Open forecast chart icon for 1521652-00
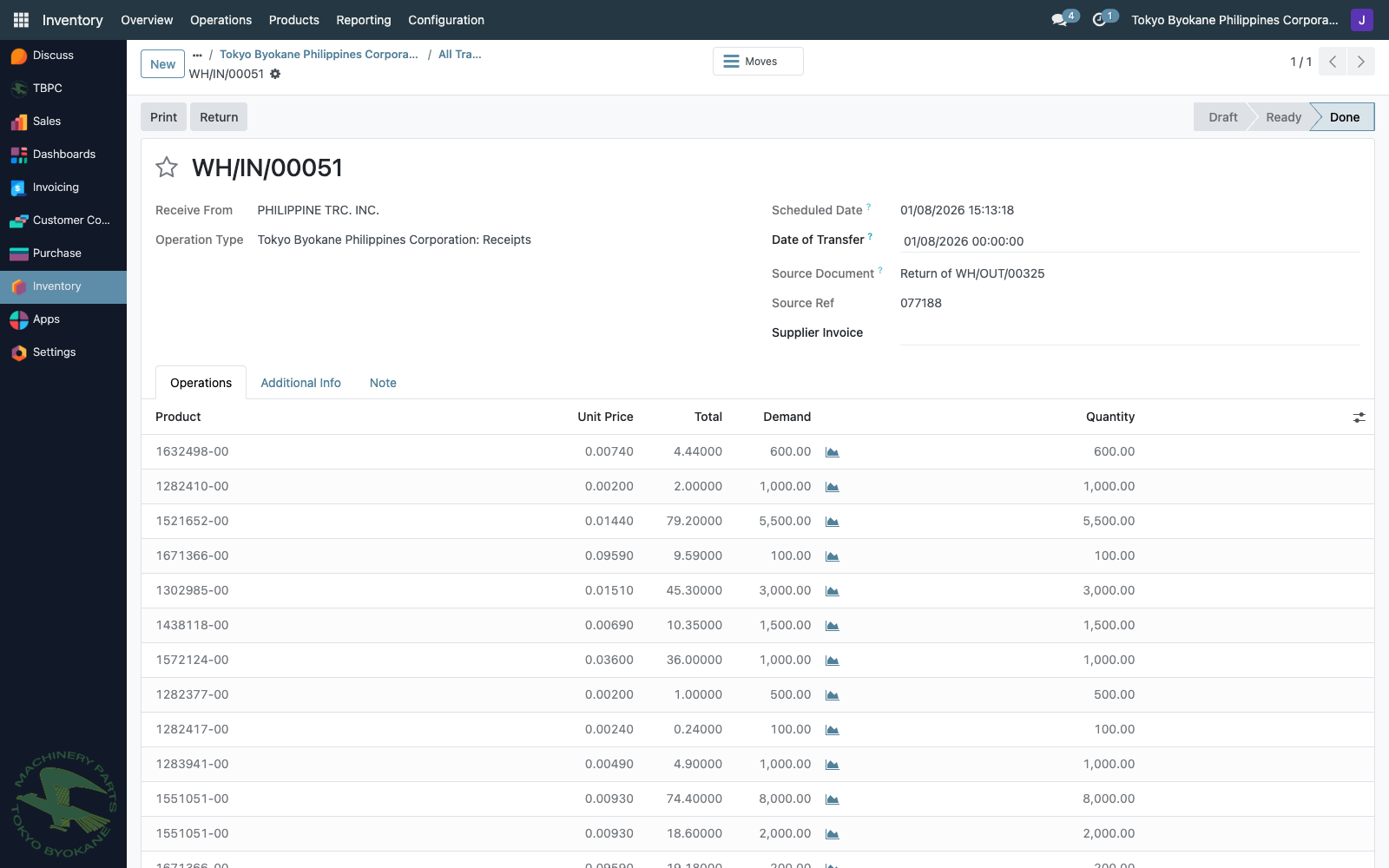The width and height of the screenshot is (1389, 868). [832, 522]
